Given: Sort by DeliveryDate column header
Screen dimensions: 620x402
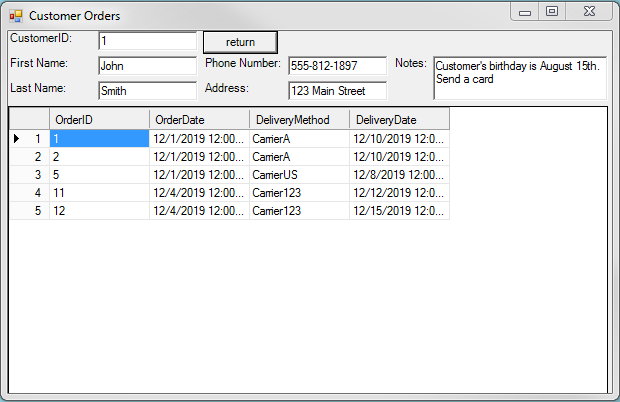Looking at the screenshot, I should click(399, 120).
